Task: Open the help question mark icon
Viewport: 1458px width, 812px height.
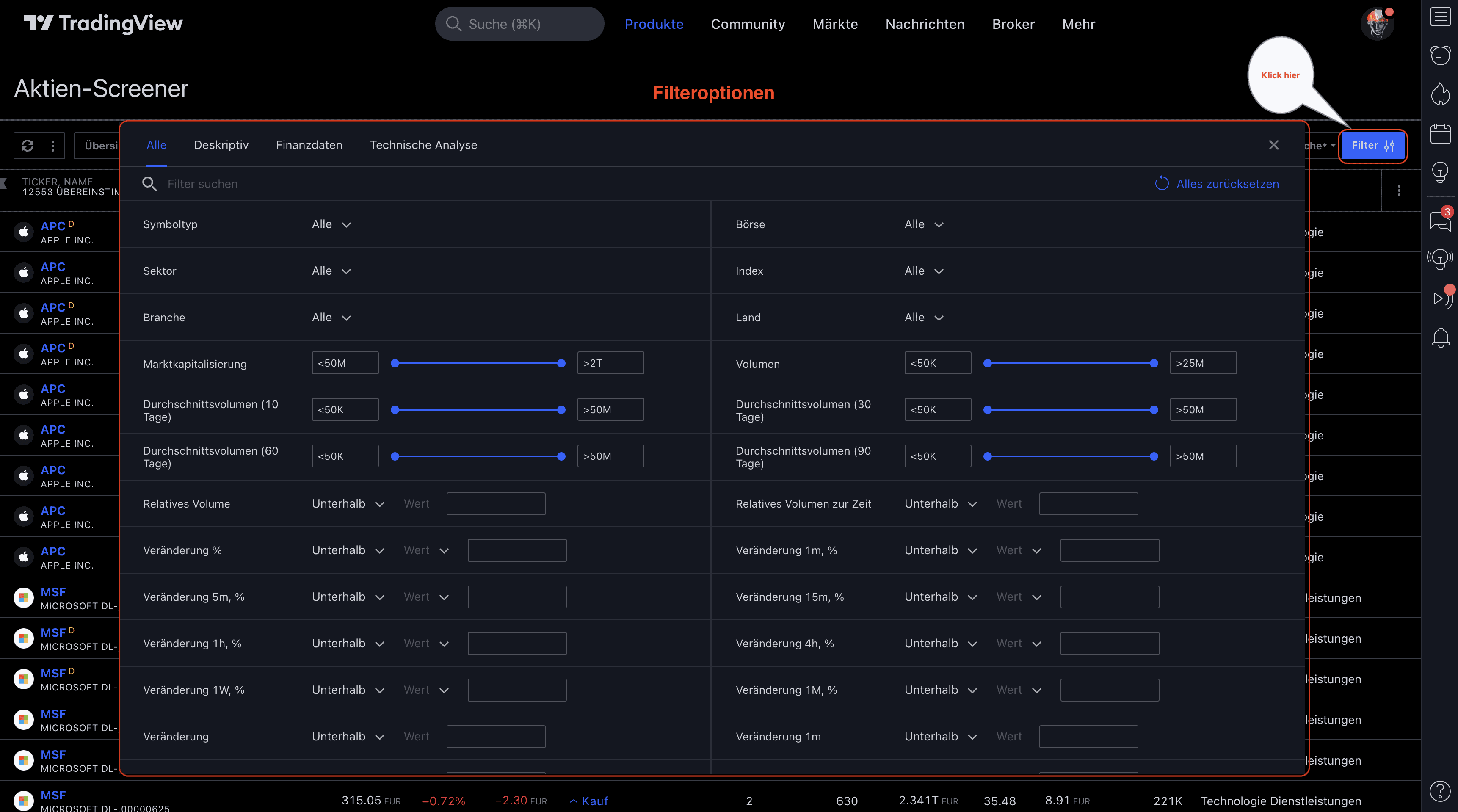Action: coord(1441,791)
